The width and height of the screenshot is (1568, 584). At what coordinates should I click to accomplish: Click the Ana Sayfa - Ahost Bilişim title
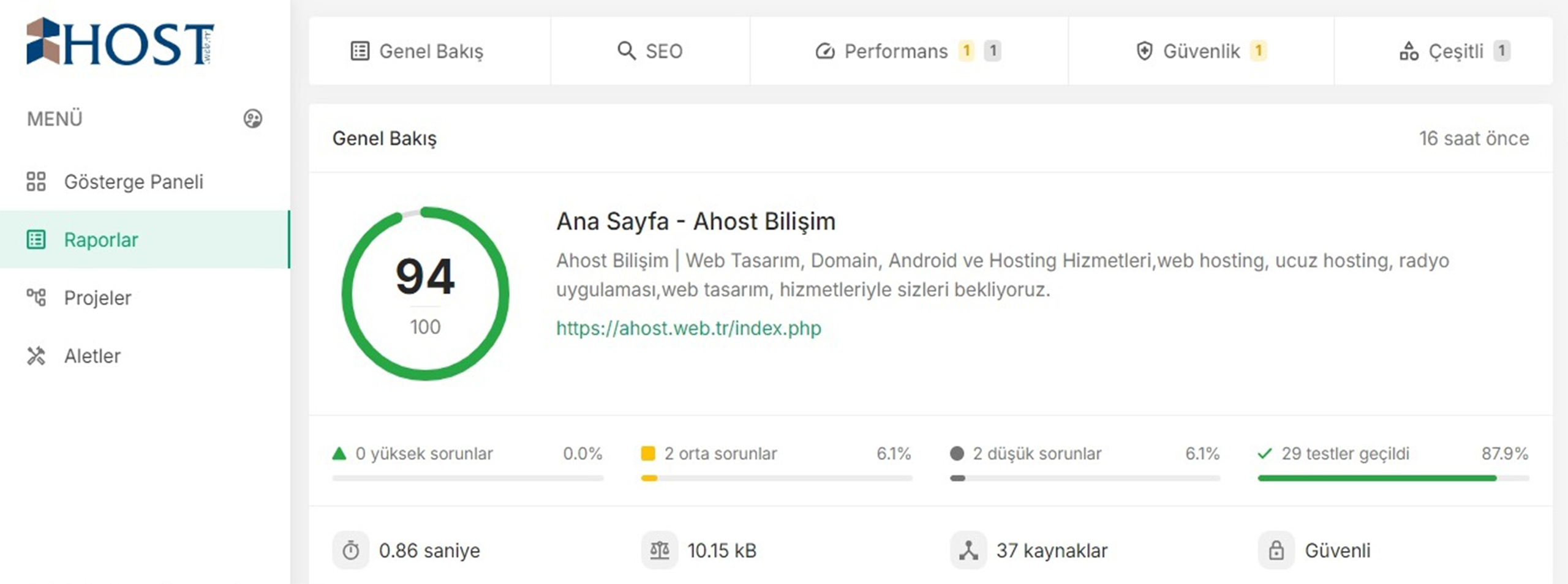pyautogui.click(x=695, y=221)
